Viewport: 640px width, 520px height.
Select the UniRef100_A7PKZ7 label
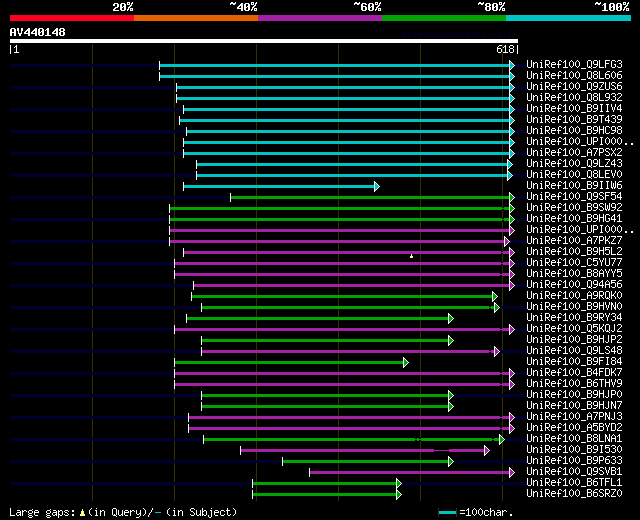click(574, 241)
